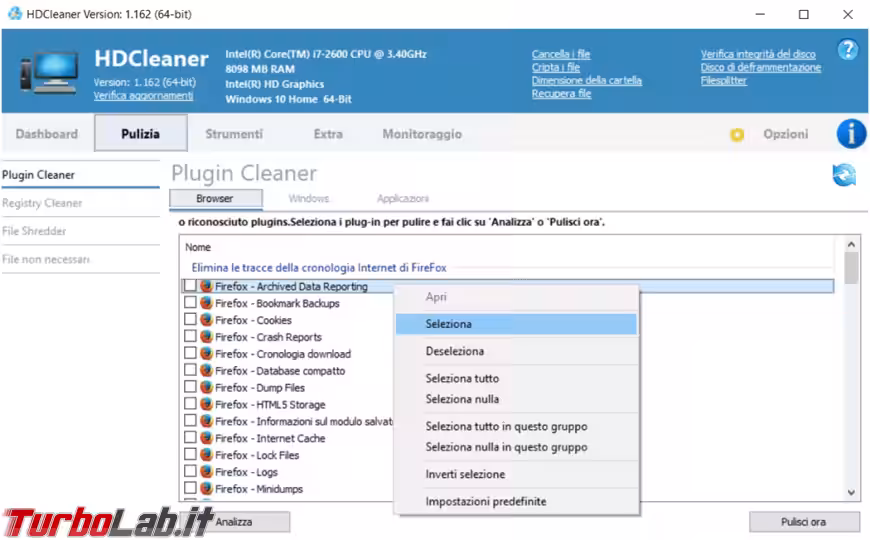This screenshot has width=870, height=540.
Task: Choose Seleziona in the context menu
Action: 516,324
